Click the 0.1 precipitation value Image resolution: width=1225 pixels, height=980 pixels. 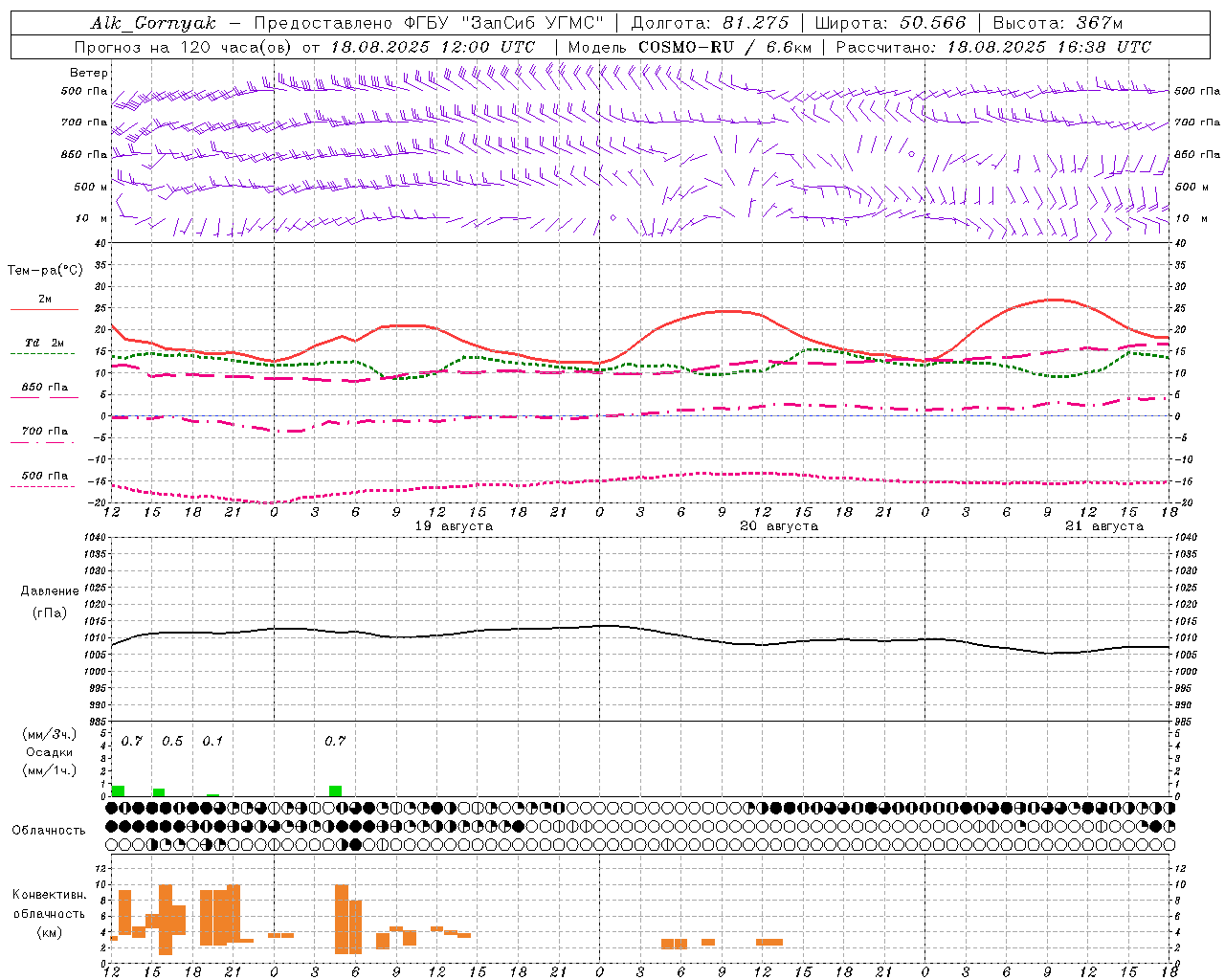pyautogui.click(x=212, y=742)
